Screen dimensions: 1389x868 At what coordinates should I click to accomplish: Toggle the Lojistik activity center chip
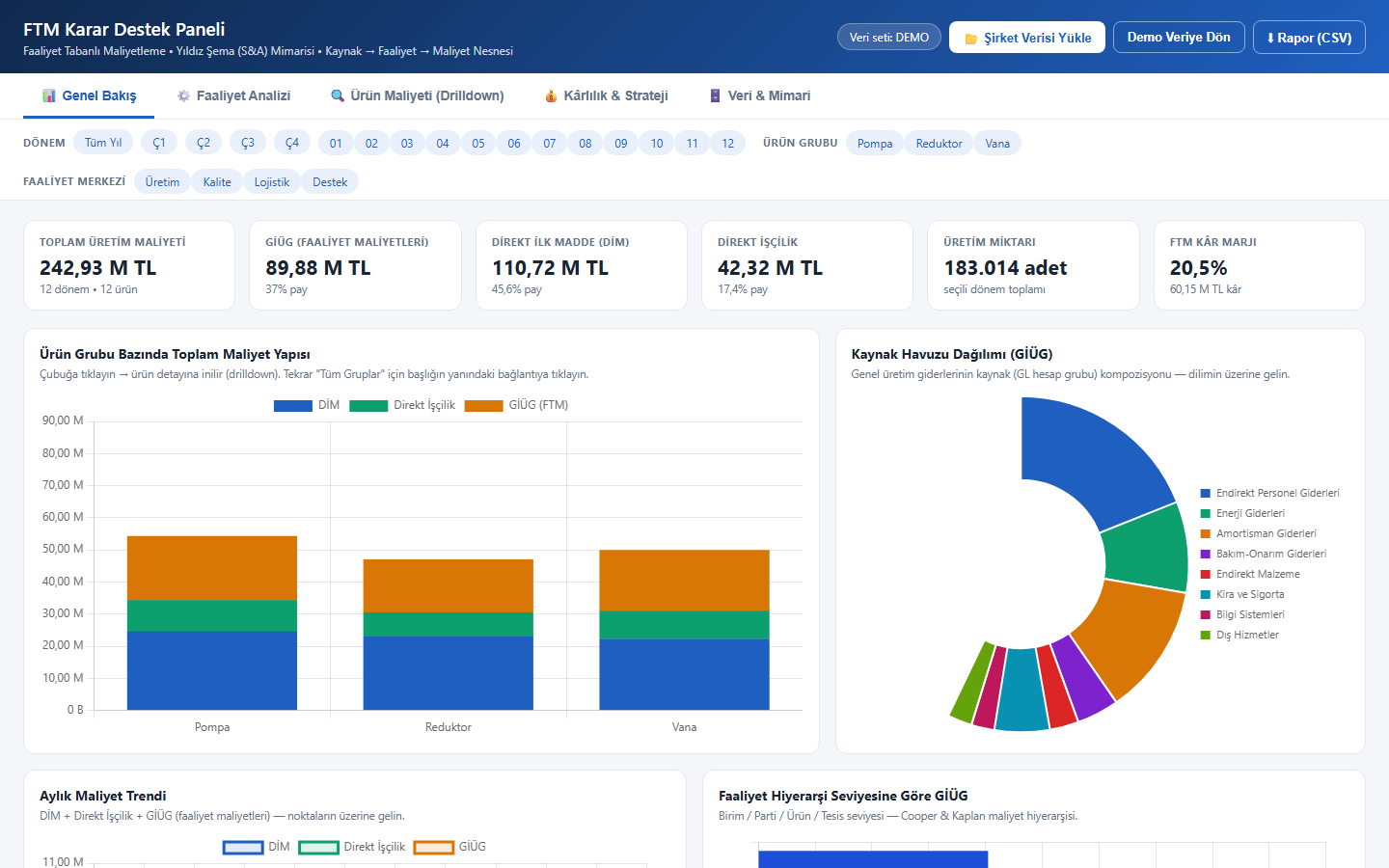coord(272,181)
